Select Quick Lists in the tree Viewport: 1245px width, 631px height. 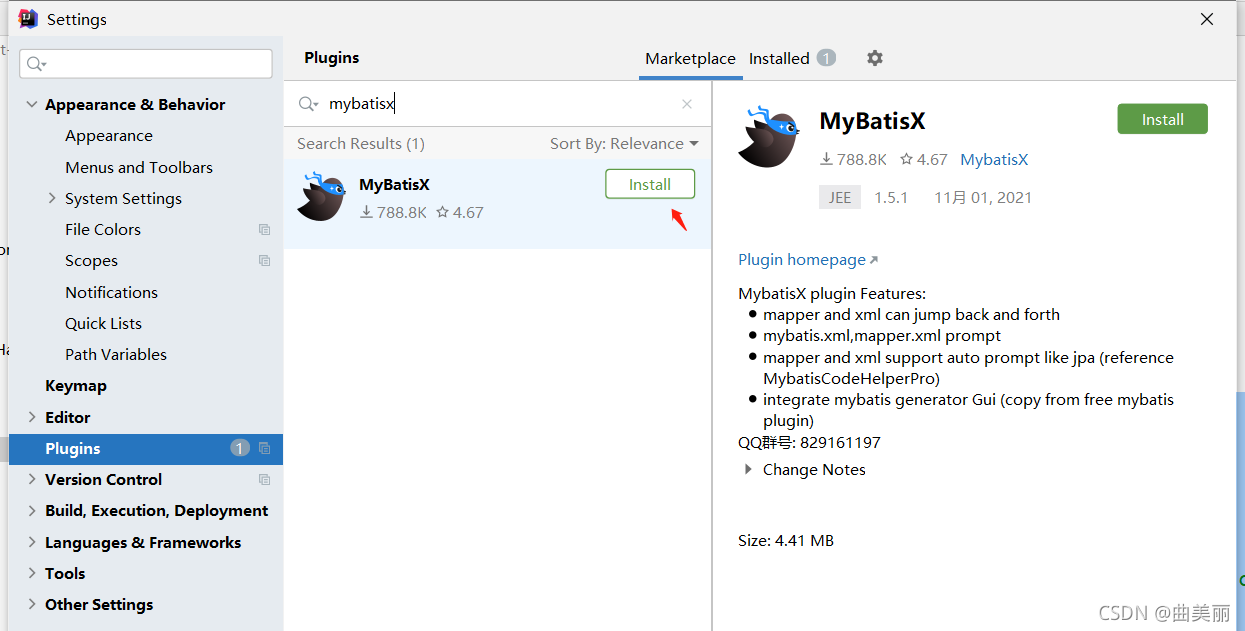point(103,323)
